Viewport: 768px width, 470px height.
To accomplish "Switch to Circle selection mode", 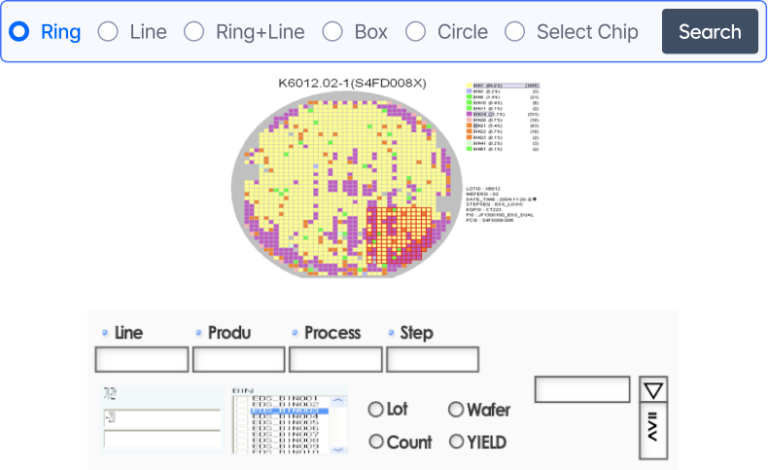I will 415,32.
